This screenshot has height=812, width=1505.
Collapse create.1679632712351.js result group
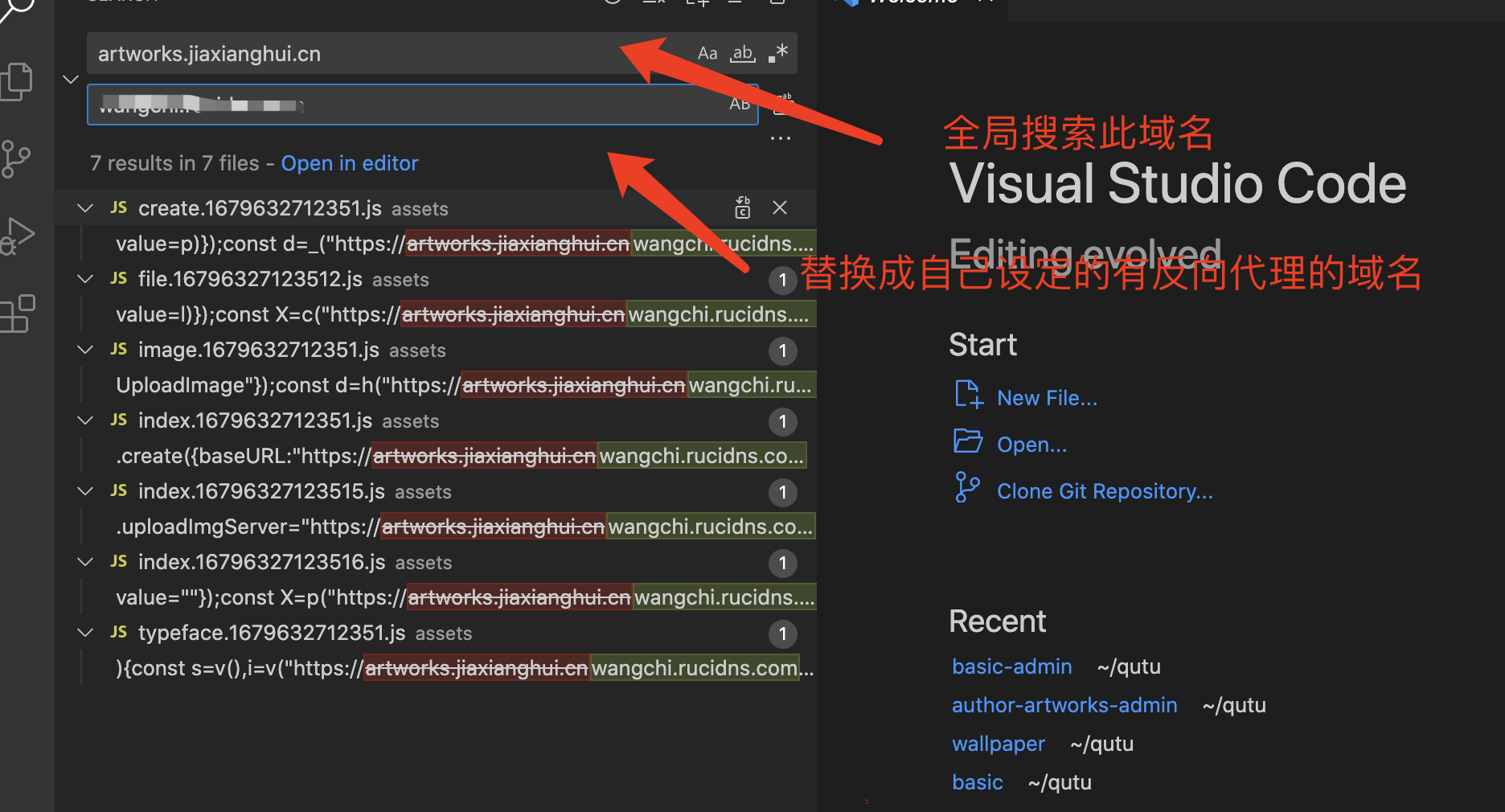tap(85, 208)
